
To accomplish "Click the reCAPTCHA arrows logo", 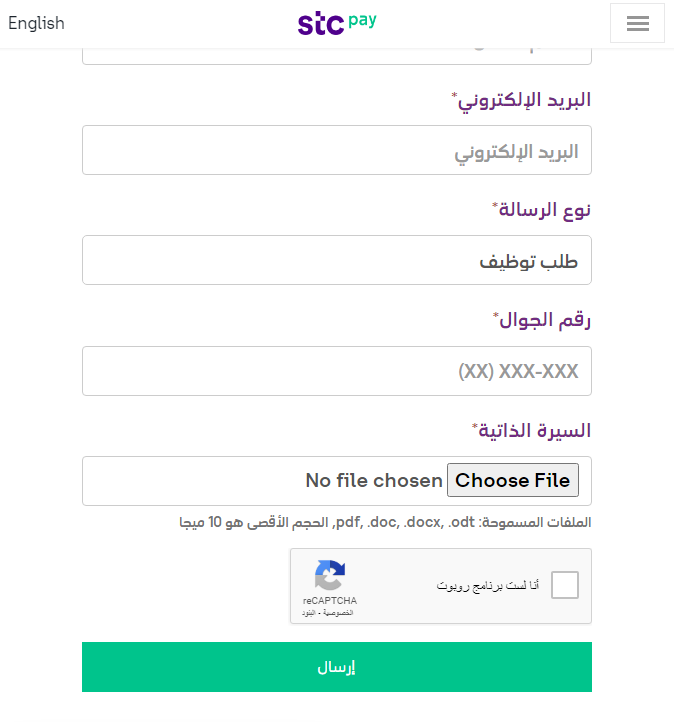I will click(330, 575).
